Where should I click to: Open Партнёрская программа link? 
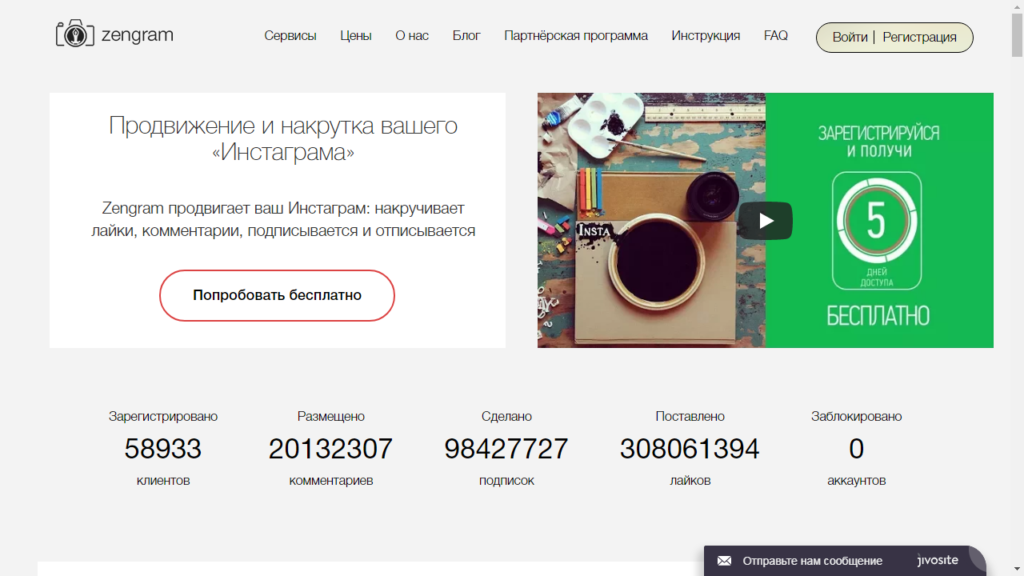pos(575,36)
